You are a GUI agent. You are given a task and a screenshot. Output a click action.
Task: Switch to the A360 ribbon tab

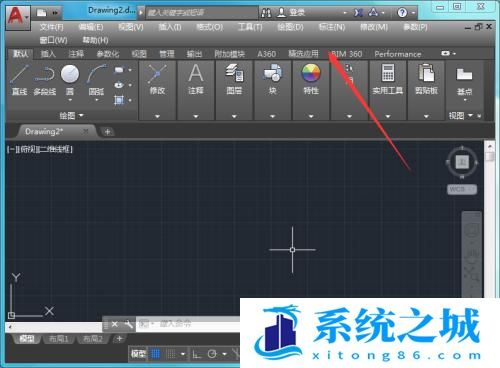(x=267, y=54)
